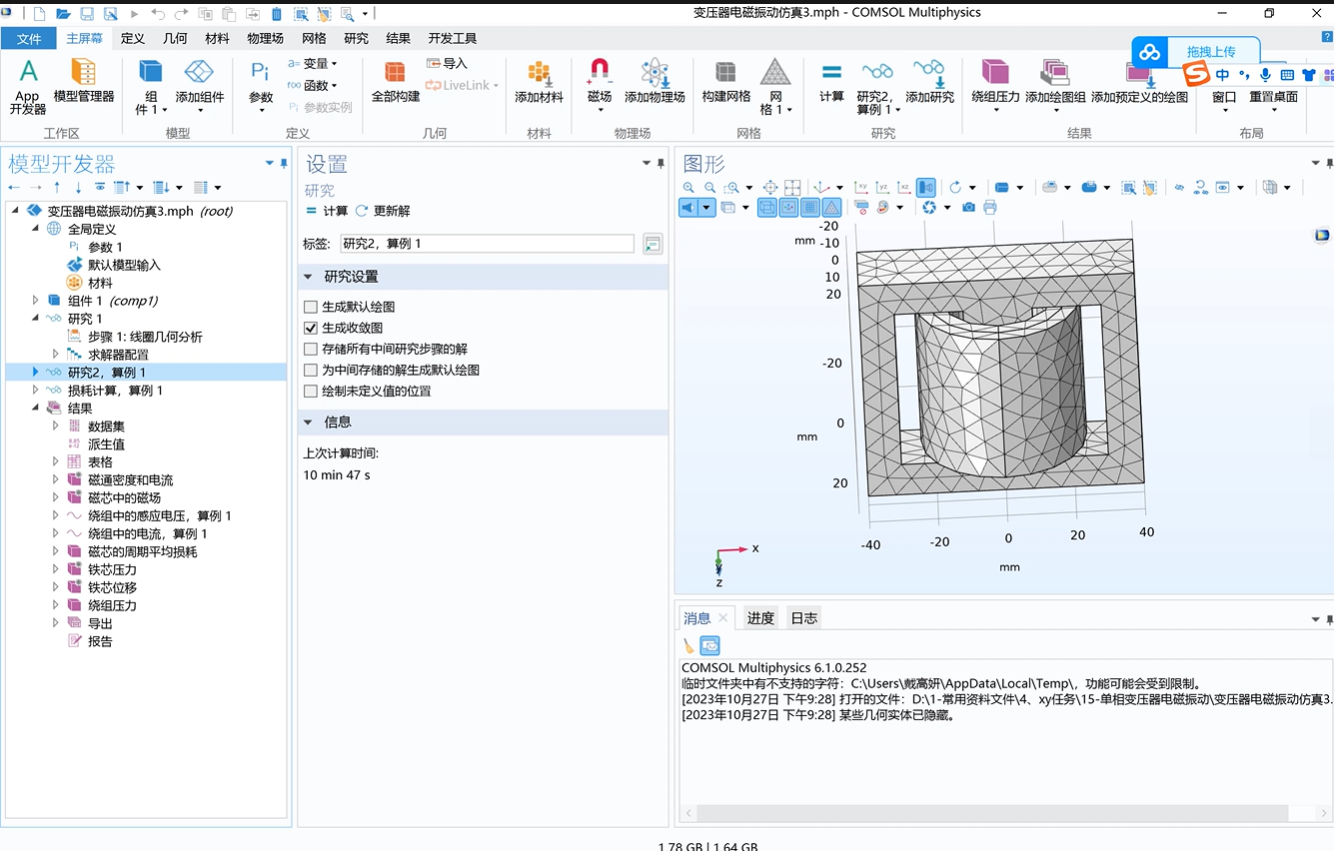Enable 存储所有中间研究步骤的解 checkbox
Screen dimensions: 1334x851
311,349
